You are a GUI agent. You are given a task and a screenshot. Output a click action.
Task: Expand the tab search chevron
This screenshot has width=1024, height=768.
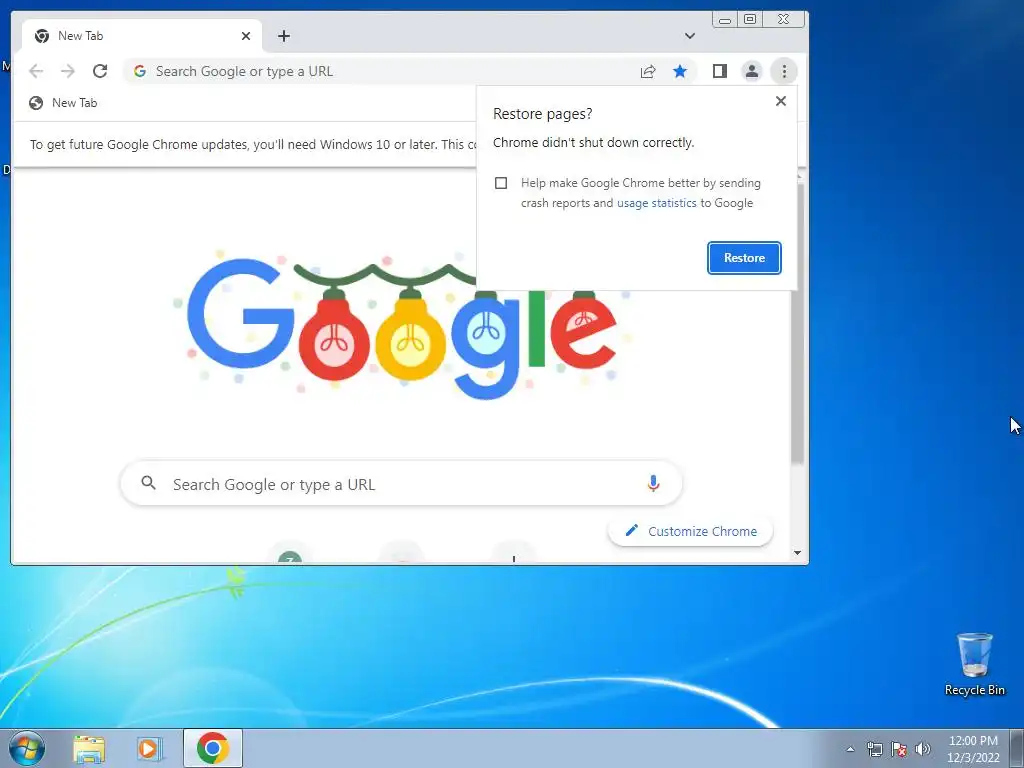point(690,36)
